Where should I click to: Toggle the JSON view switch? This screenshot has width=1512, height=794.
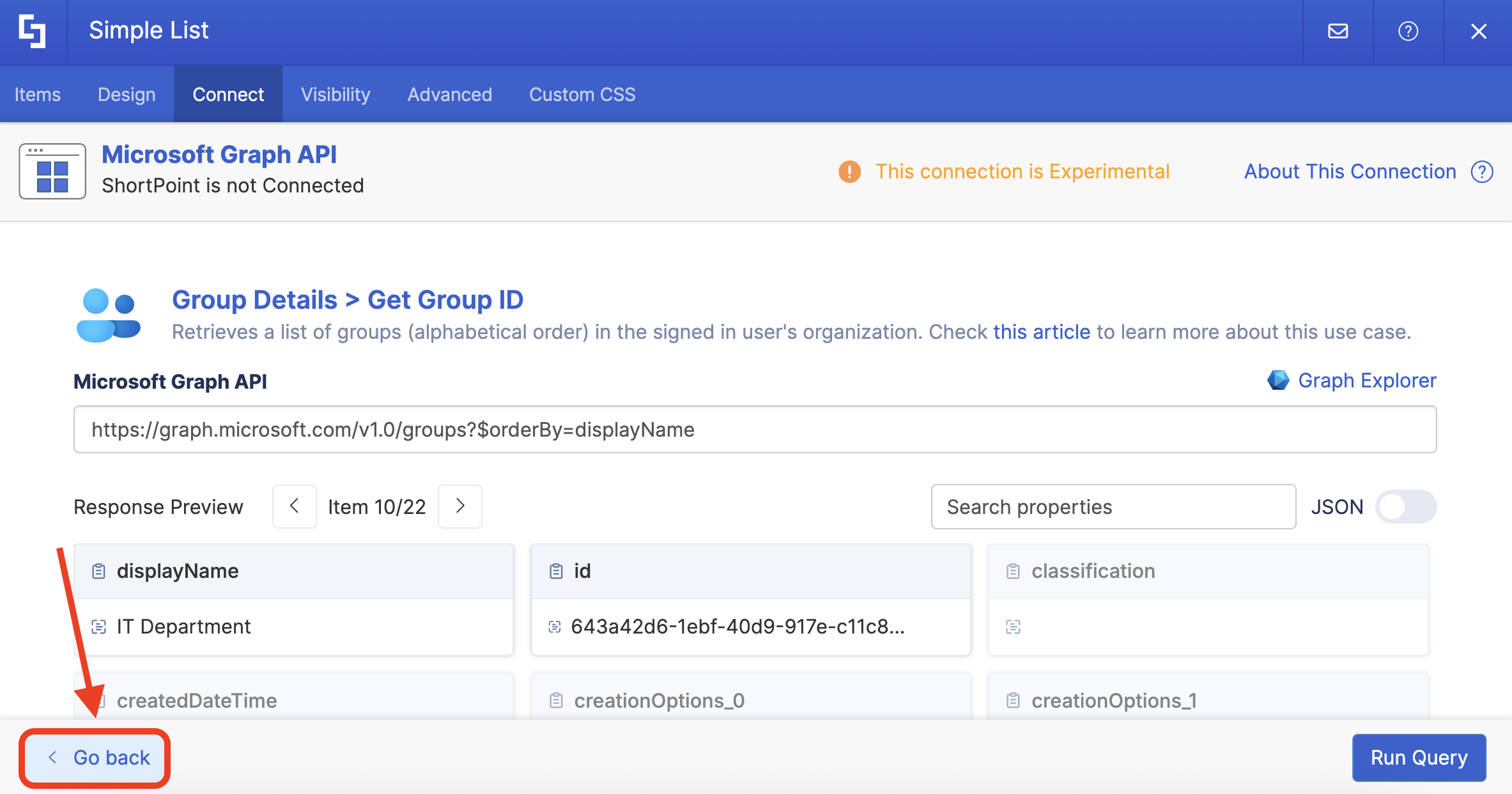1405,507
